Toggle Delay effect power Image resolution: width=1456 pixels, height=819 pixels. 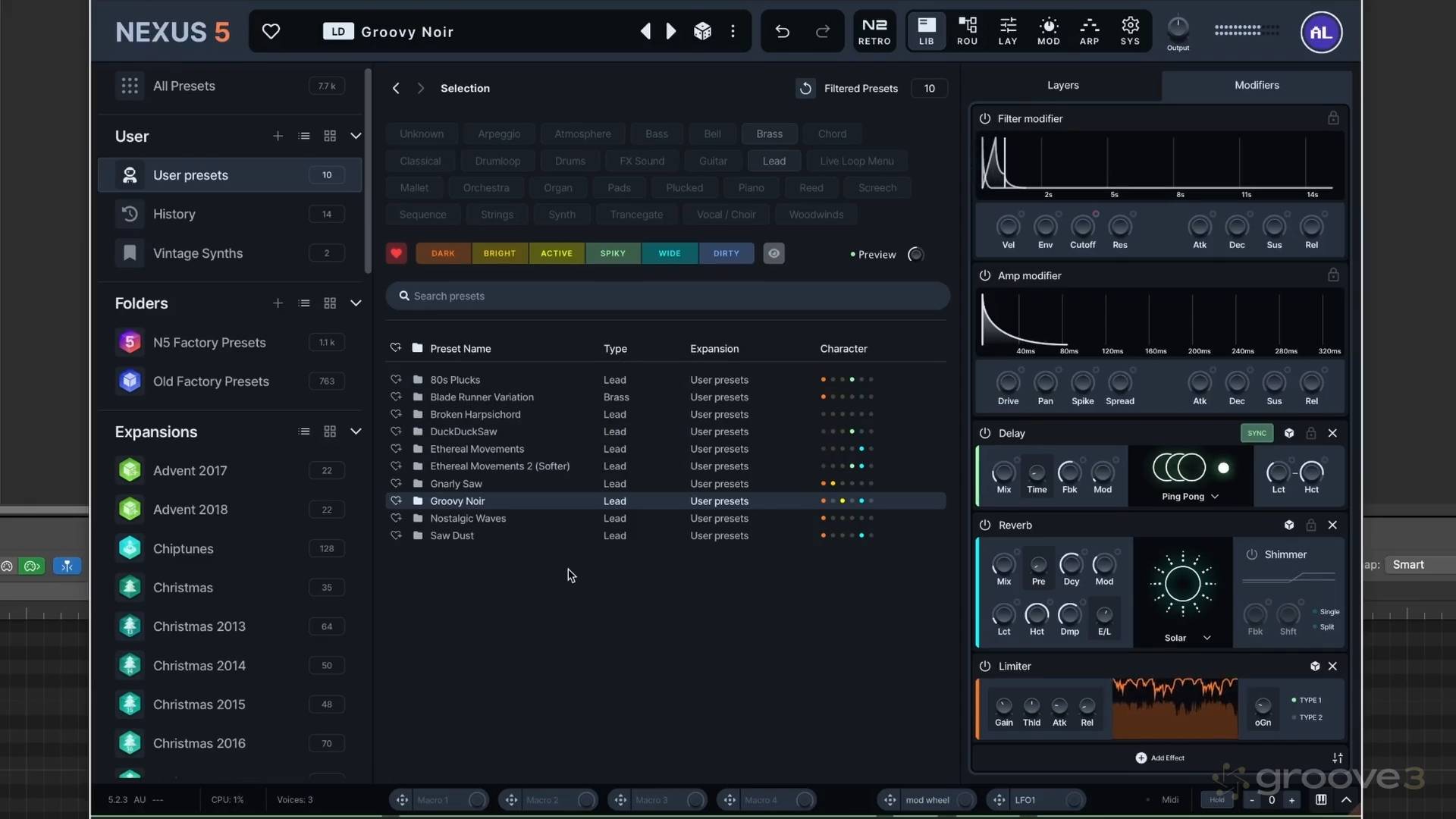point(984,433)
